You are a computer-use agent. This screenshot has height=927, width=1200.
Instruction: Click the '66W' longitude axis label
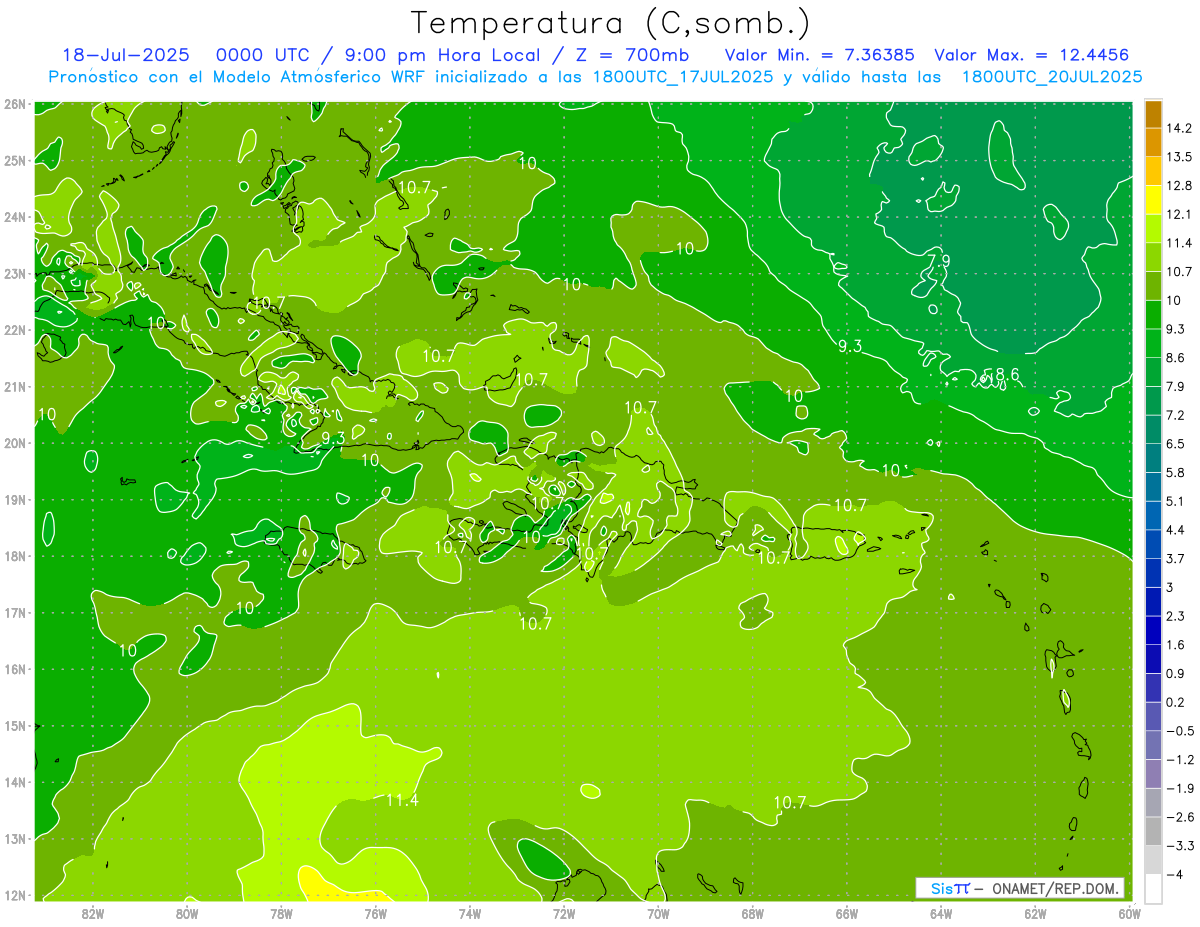tap(846, 913)
